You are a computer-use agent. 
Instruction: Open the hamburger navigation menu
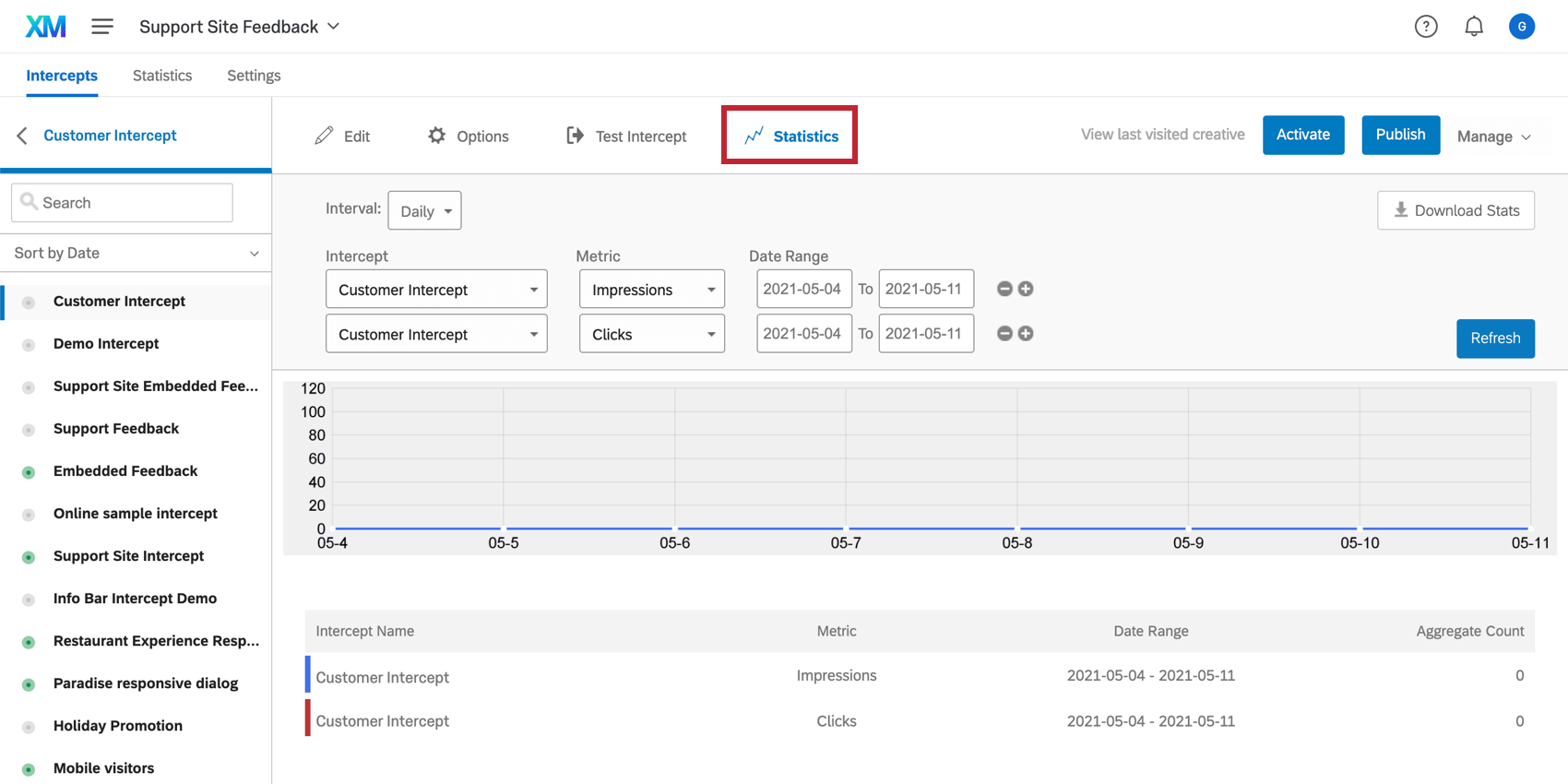pyautogui.click(x=102, y=27)
